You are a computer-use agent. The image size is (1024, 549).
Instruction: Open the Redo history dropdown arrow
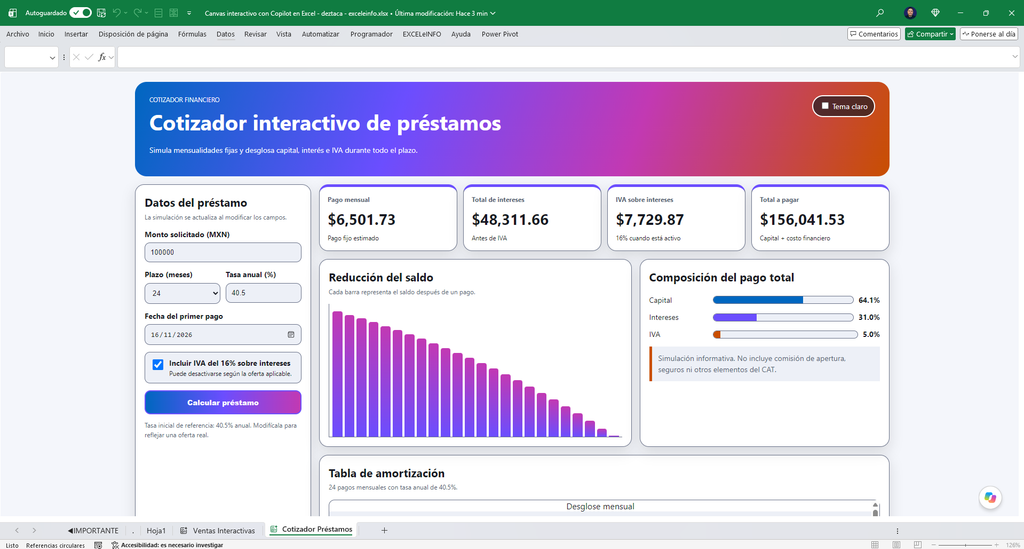coord(146,13)
